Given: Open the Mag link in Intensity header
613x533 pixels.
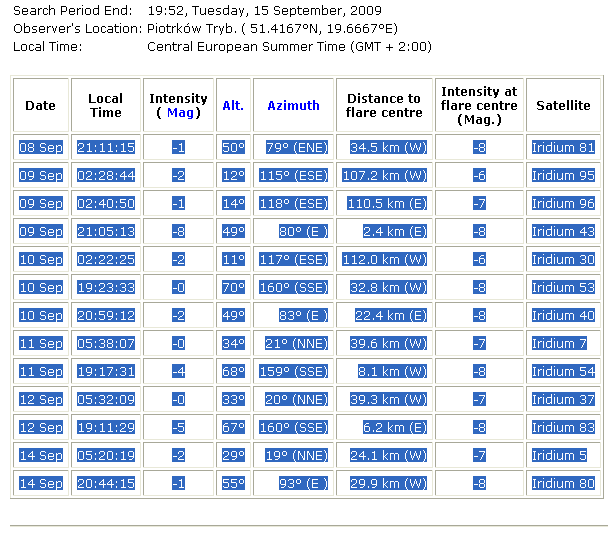Looking at the screenshot, I should pyautogui.click(x=180, y=113).
